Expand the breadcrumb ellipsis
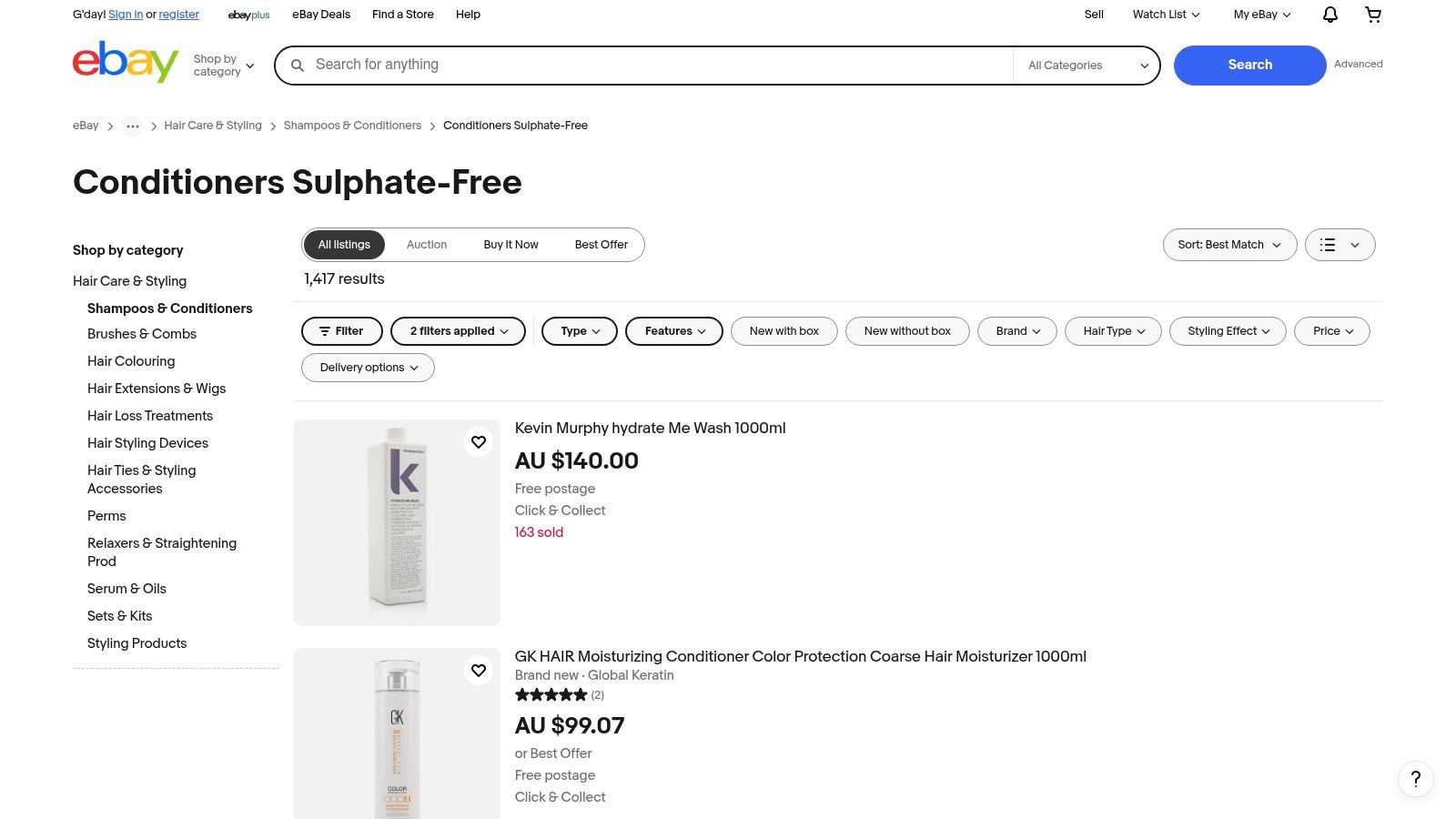Viewport: 1456px width, 819px height. 132,126
